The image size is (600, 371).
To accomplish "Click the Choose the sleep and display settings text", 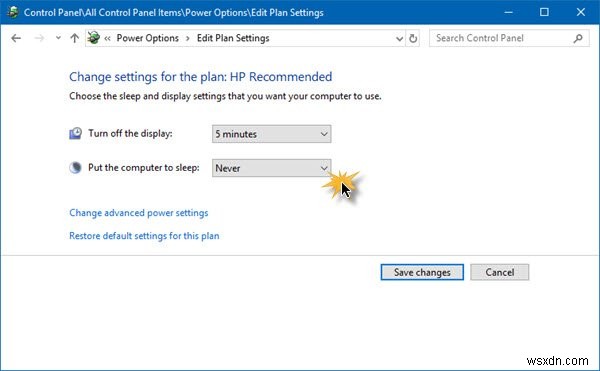I will pyautogui.click(x=225, y=96).
